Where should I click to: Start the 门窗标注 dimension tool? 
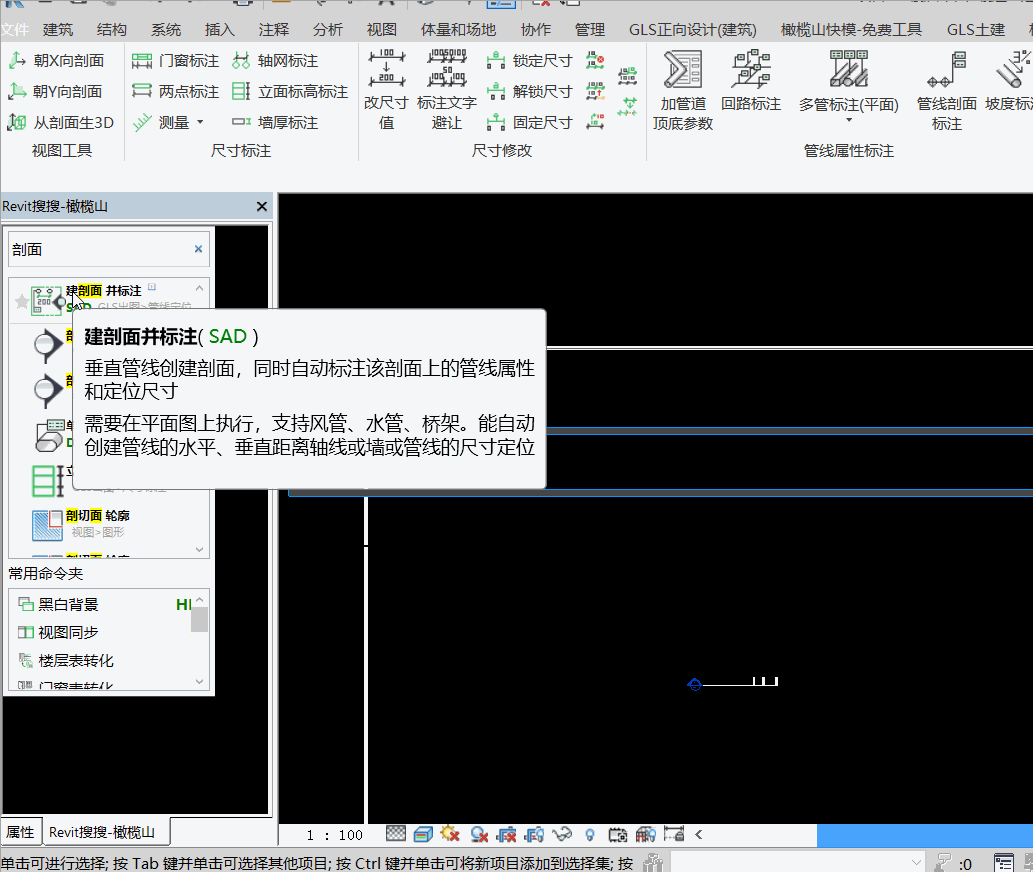175,61
